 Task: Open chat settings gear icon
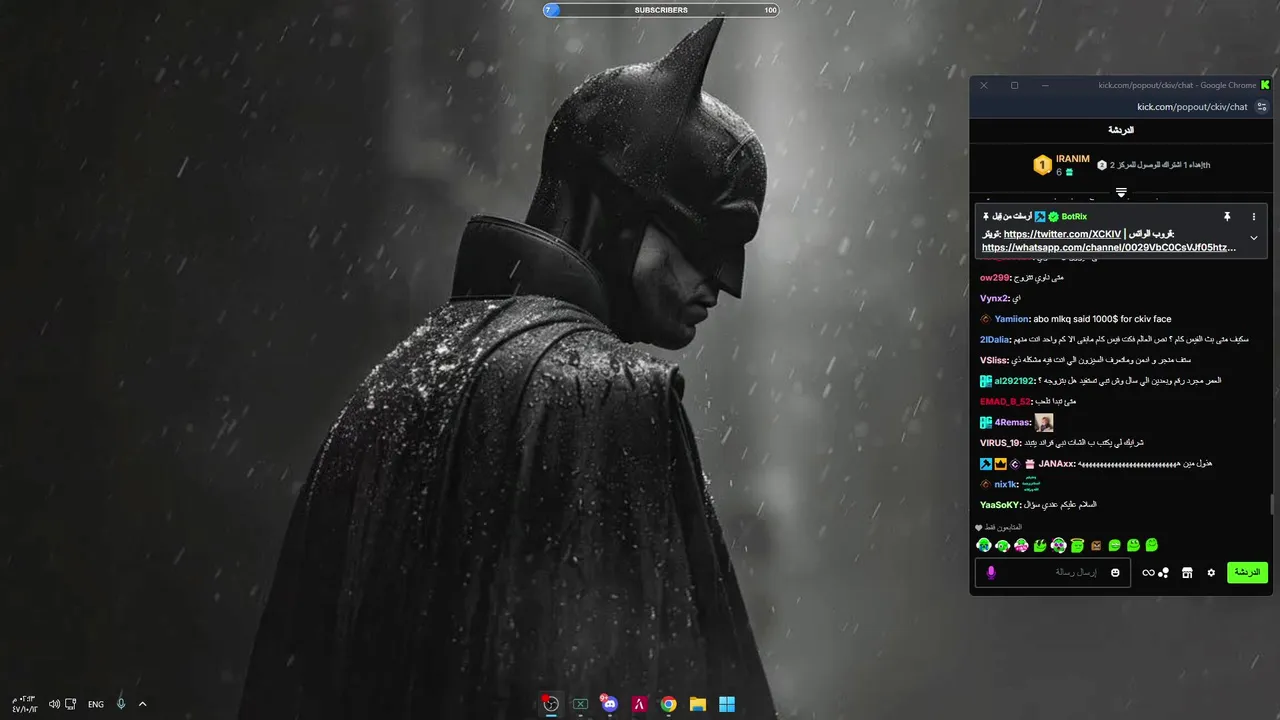pos(1211,573)
